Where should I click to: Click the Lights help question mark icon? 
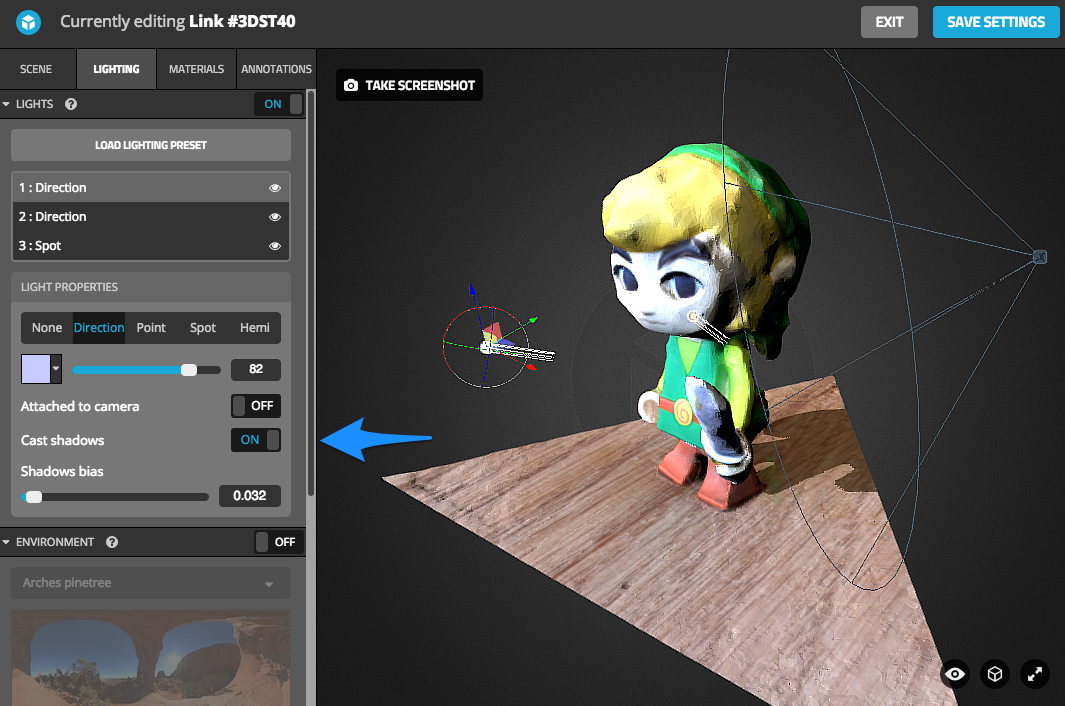pos(68,104)
